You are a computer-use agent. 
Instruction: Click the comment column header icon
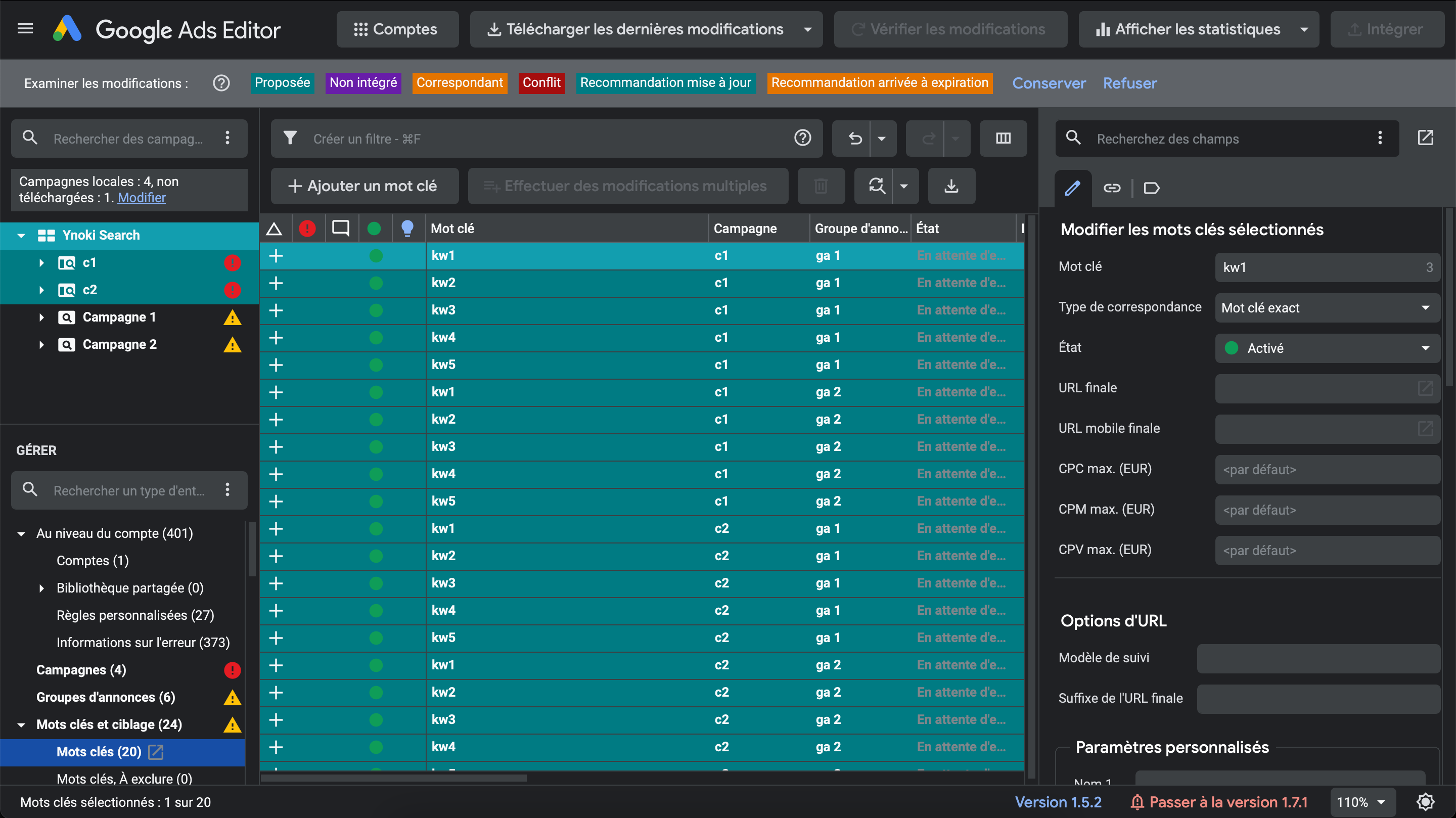[341, 229]
